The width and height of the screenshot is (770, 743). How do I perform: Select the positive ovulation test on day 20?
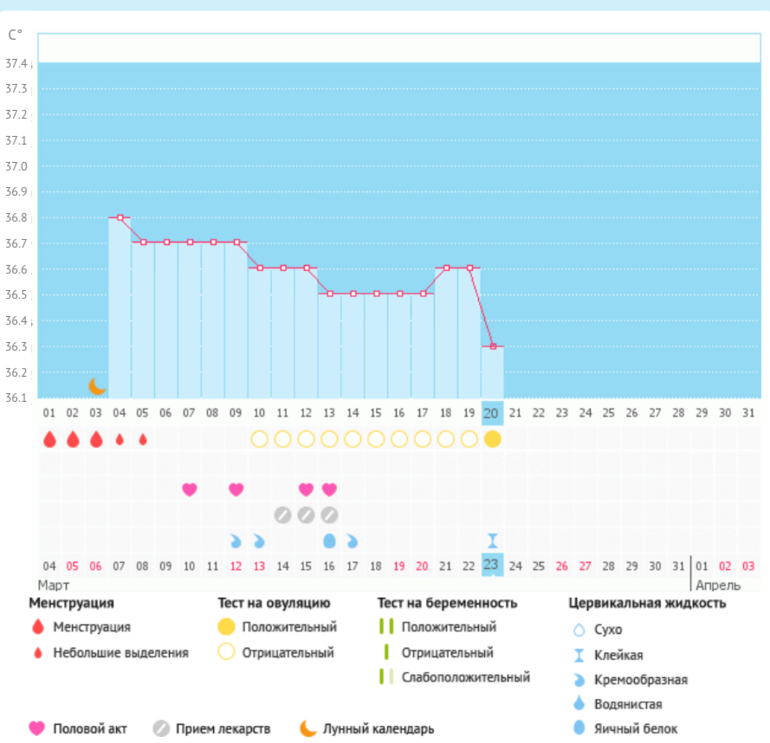pos(492,439)
